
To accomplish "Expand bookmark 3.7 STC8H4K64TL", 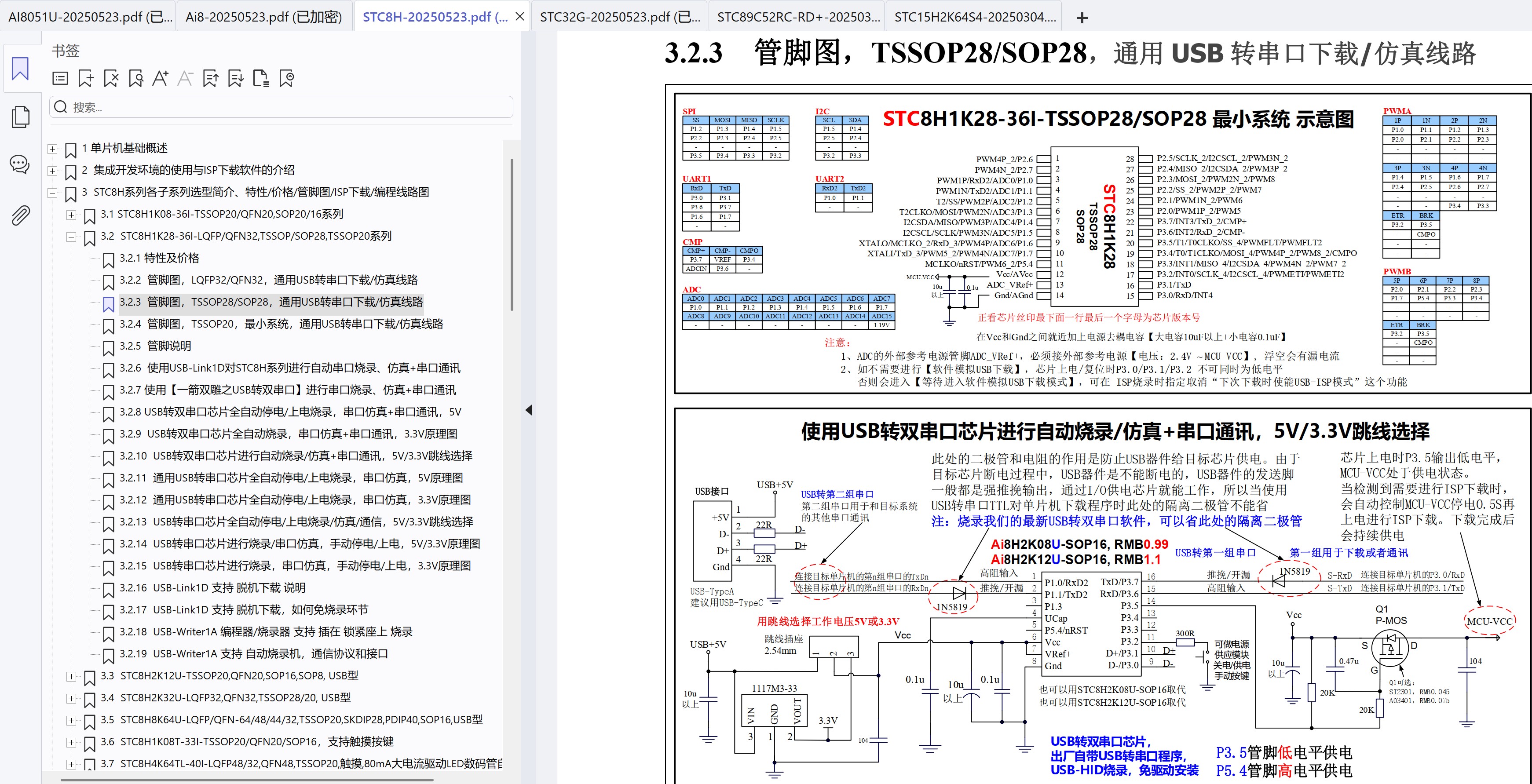I will tap(71, 764).
